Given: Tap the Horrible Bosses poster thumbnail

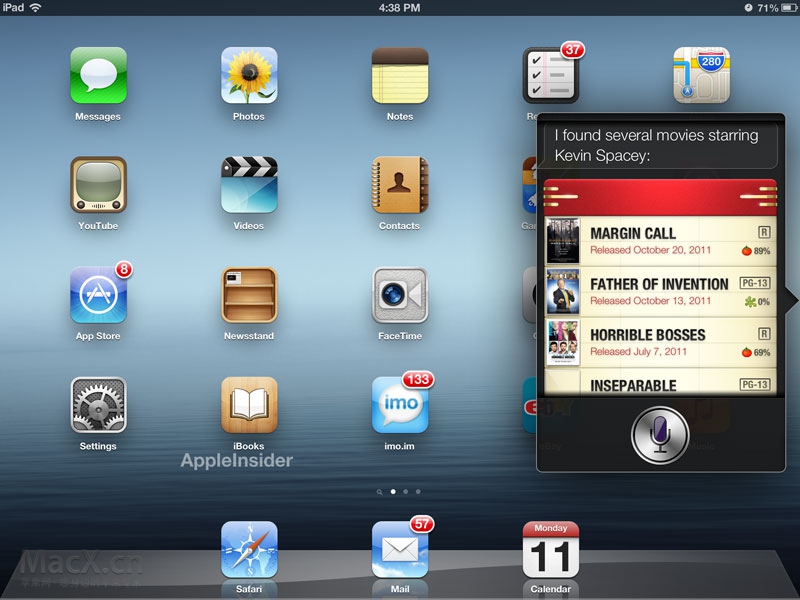Looking at the screenshot, I should tap(563, 342).
